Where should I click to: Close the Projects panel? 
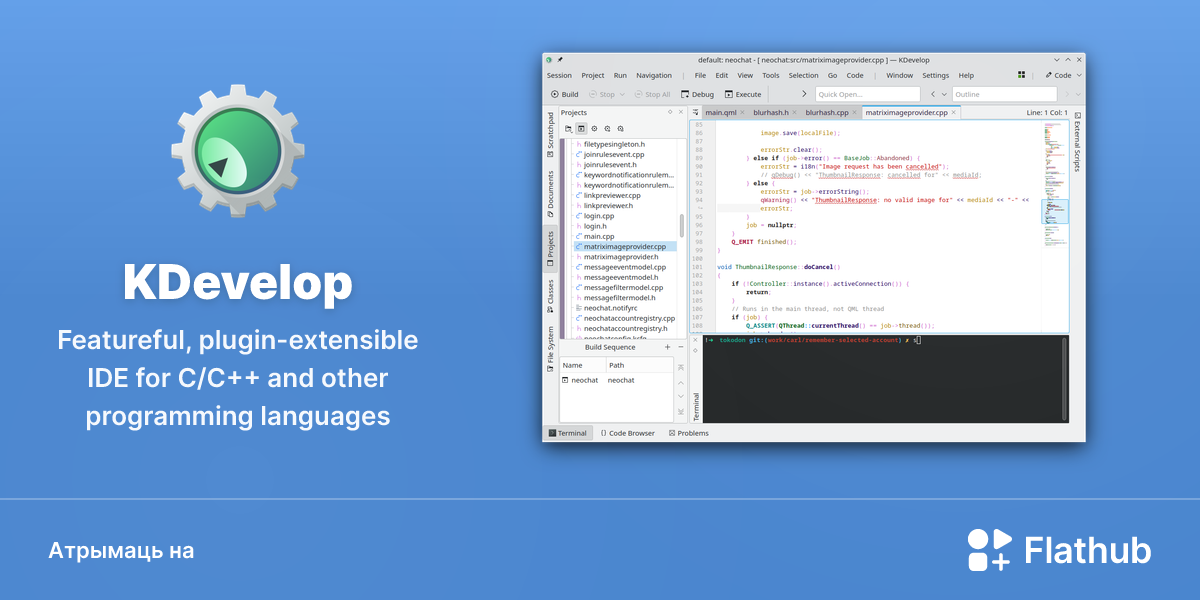[x=681, y=113]
